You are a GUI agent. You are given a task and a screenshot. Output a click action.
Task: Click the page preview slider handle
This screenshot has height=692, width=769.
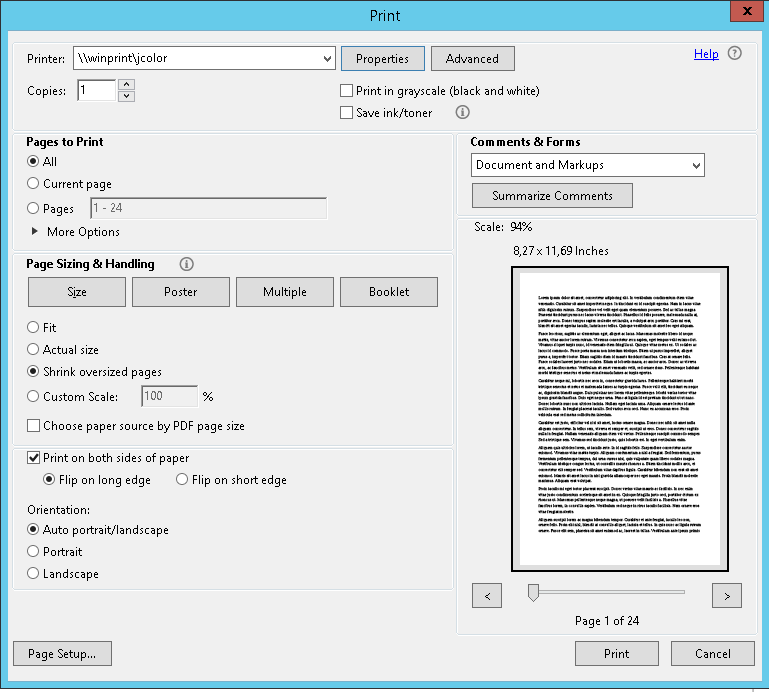click(x=534, y=593)
